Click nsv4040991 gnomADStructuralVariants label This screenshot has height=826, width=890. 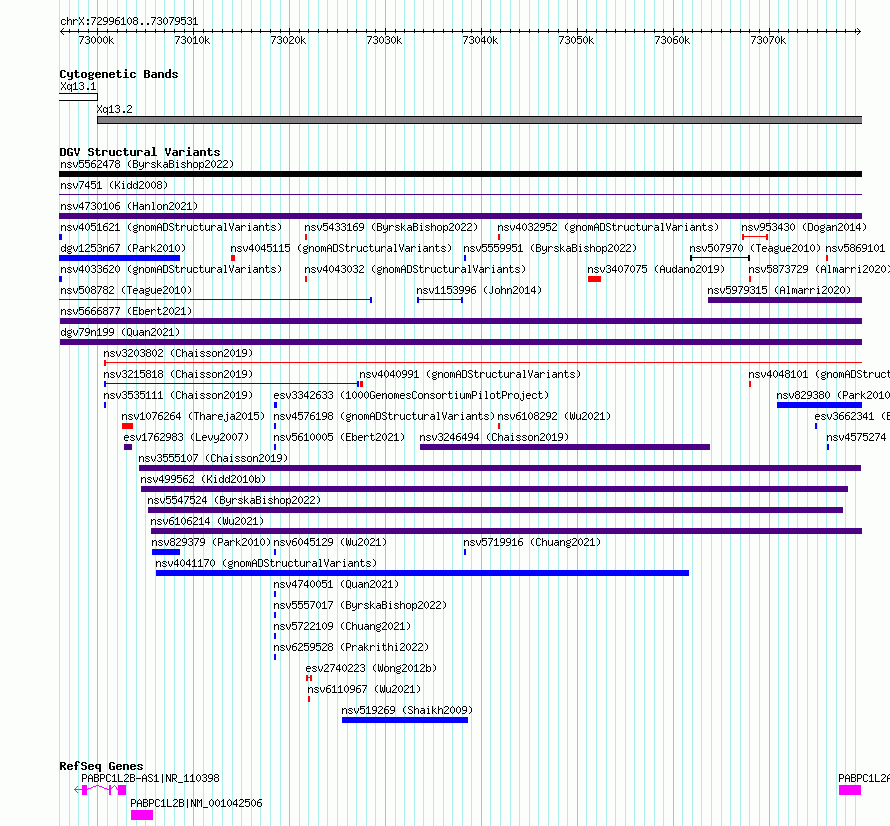[470, 374]
